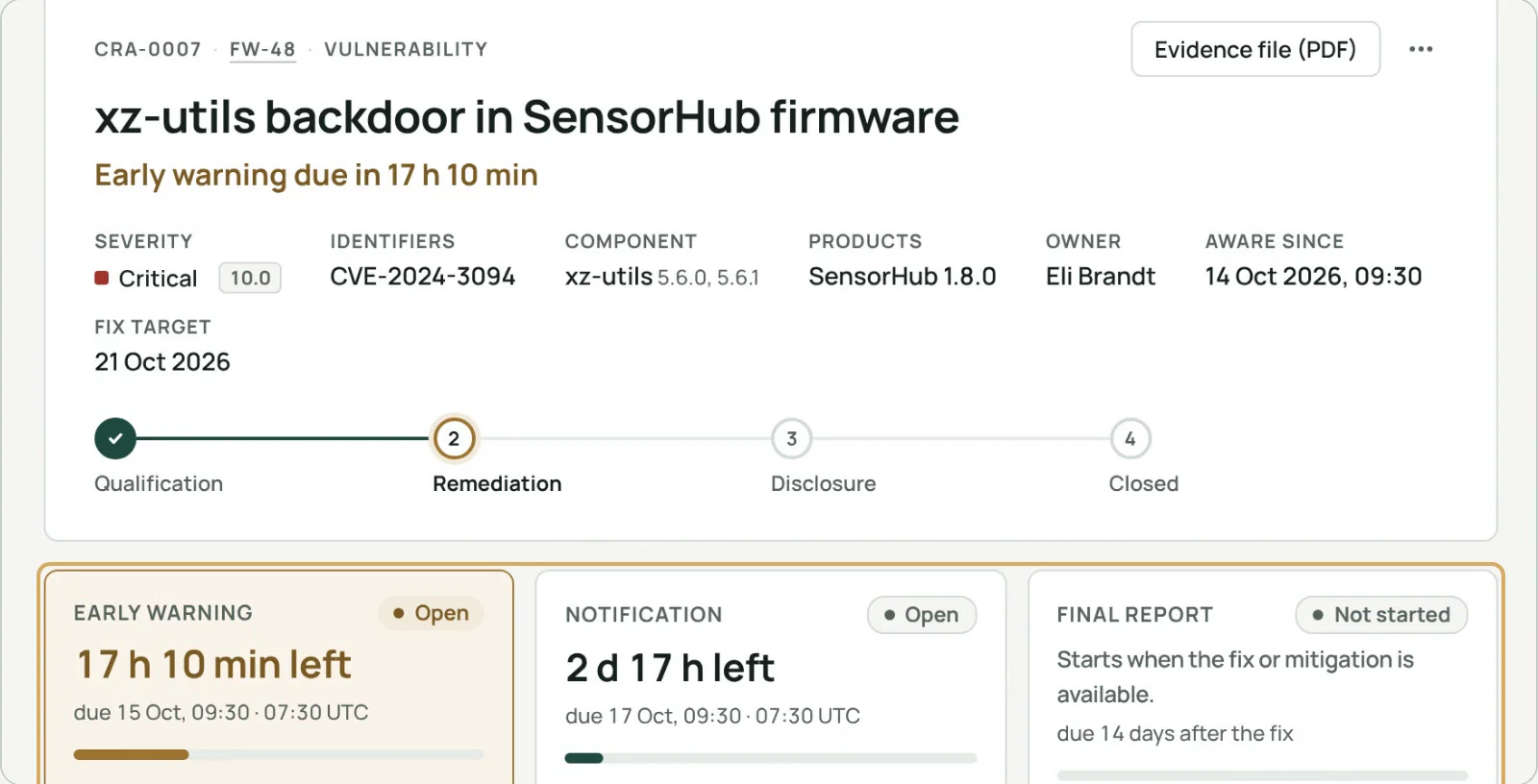Click the title 'xz-utils backdoor in SensorHub firmware'
Image resolution: width=1538 pixels, height=784 pixels.
(x=527, y=117)
